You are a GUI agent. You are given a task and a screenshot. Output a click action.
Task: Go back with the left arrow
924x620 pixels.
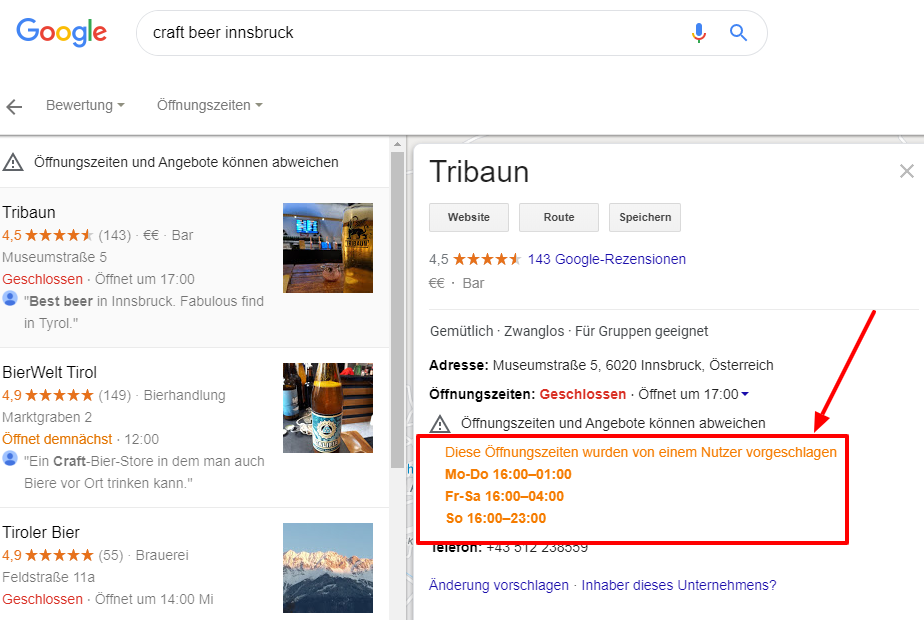tap(14, 107)
